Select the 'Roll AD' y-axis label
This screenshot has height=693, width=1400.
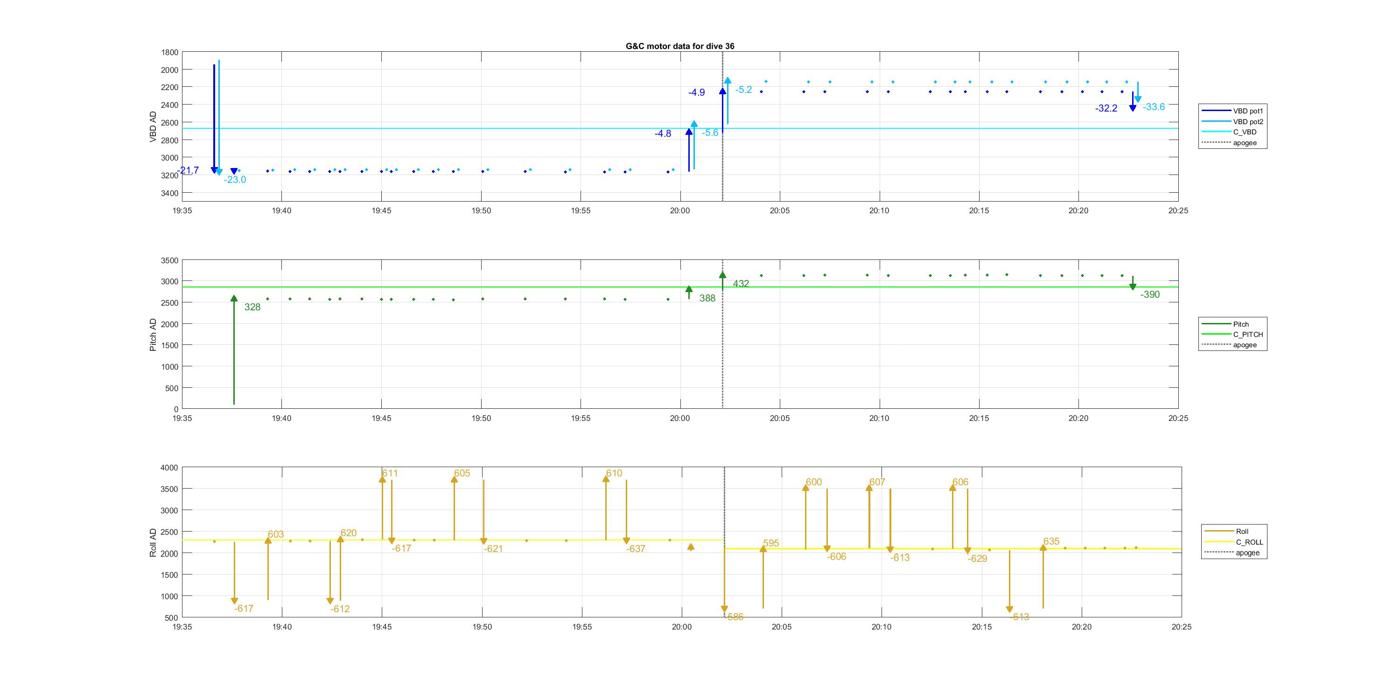(153, 542)
